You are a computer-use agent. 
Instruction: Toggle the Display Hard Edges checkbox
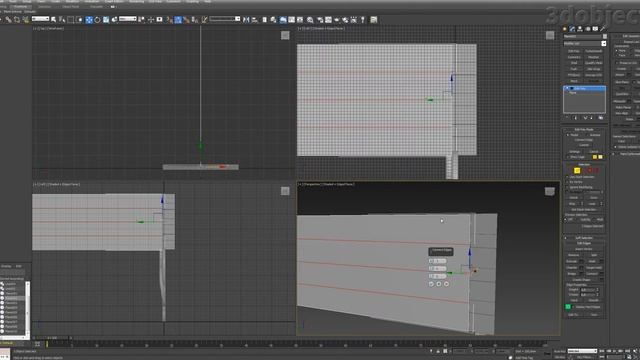click(573, 307)
